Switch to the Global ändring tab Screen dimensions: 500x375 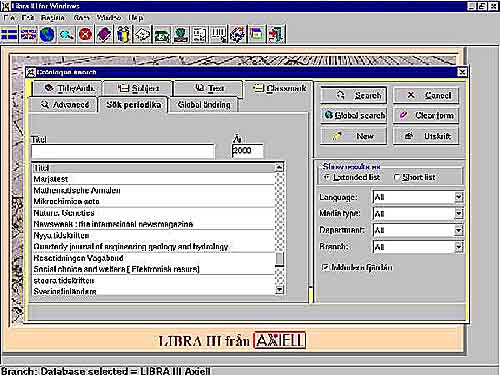coord(204,105)
